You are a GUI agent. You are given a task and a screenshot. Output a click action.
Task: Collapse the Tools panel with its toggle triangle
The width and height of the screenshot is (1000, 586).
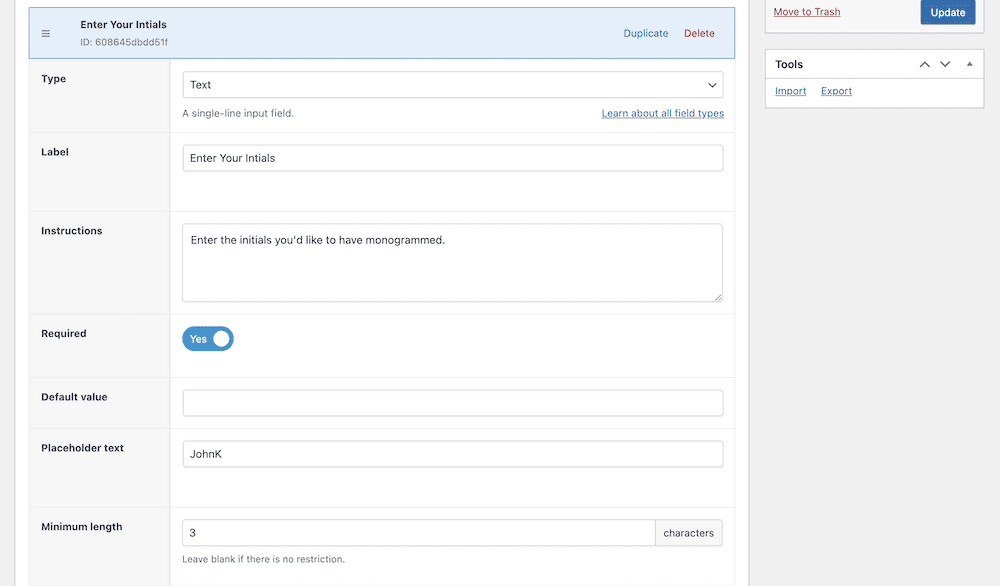(x=968, y=64)
